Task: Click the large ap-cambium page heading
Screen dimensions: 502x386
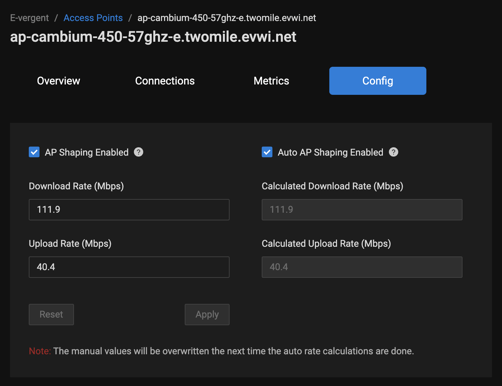Action: (x=153, y=37)
